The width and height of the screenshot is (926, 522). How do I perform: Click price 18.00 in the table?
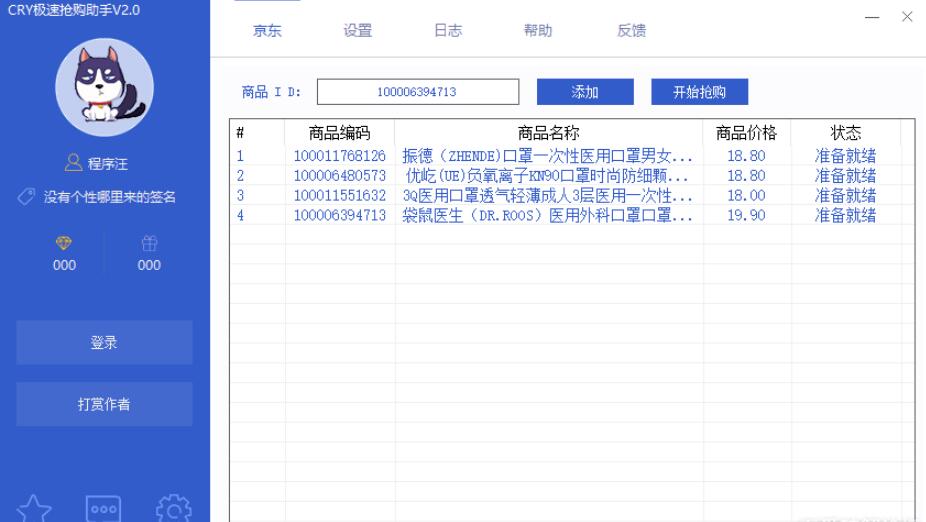(746, 195)
